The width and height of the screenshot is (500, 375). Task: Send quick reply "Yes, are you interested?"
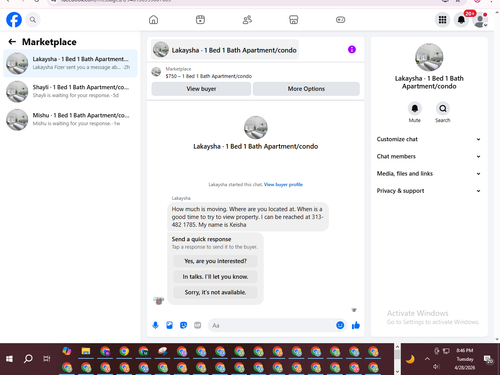tap(215, 261)
